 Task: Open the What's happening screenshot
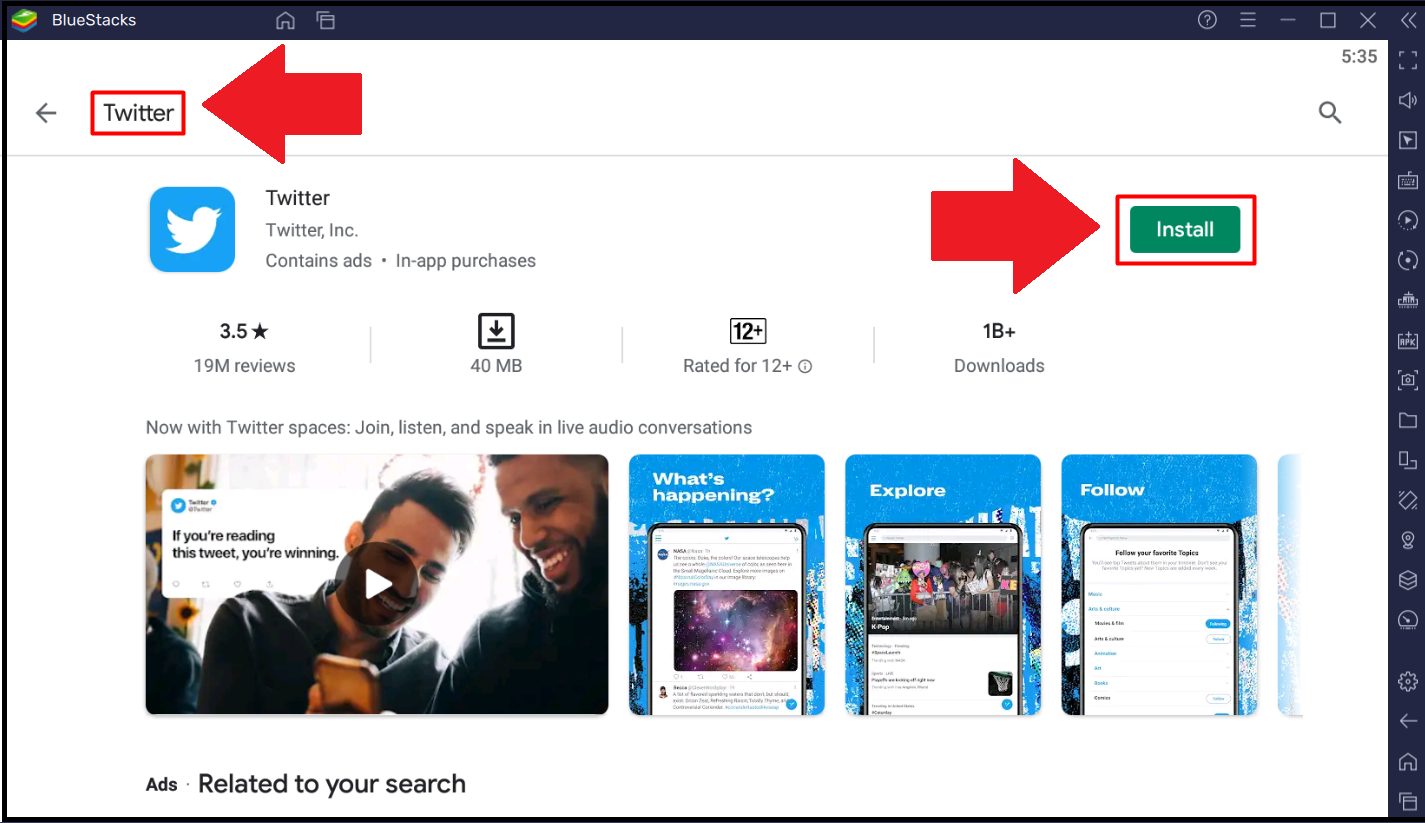click(x=727, y=584)
